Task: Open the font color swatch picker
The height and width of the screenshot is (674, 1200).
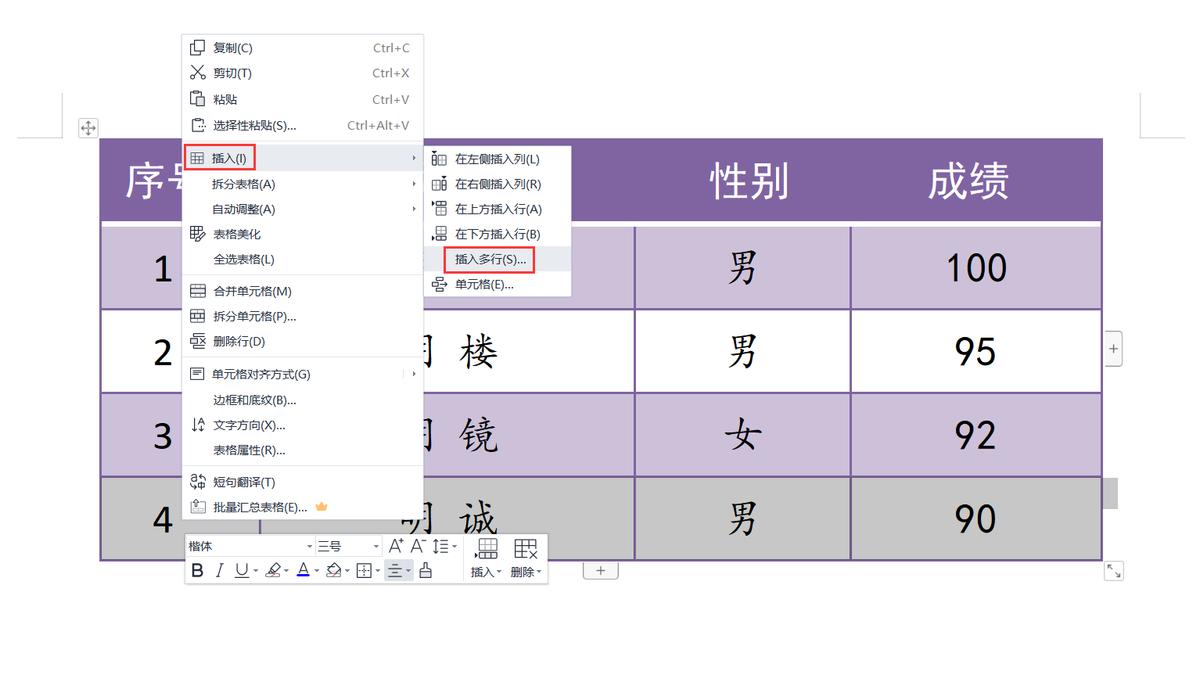Action: [305, 570]
